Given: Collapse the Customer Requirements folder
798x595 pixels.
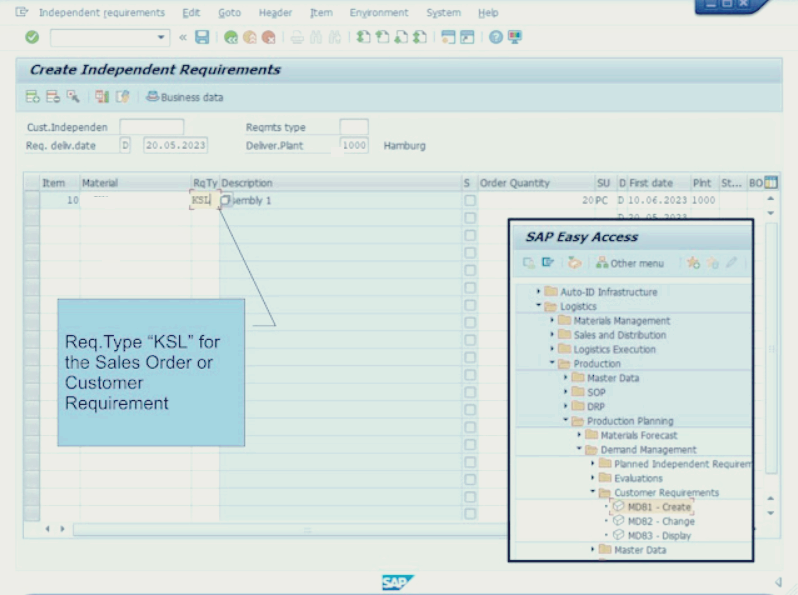Looking at the screenshot, I should (x=592, y=492).
